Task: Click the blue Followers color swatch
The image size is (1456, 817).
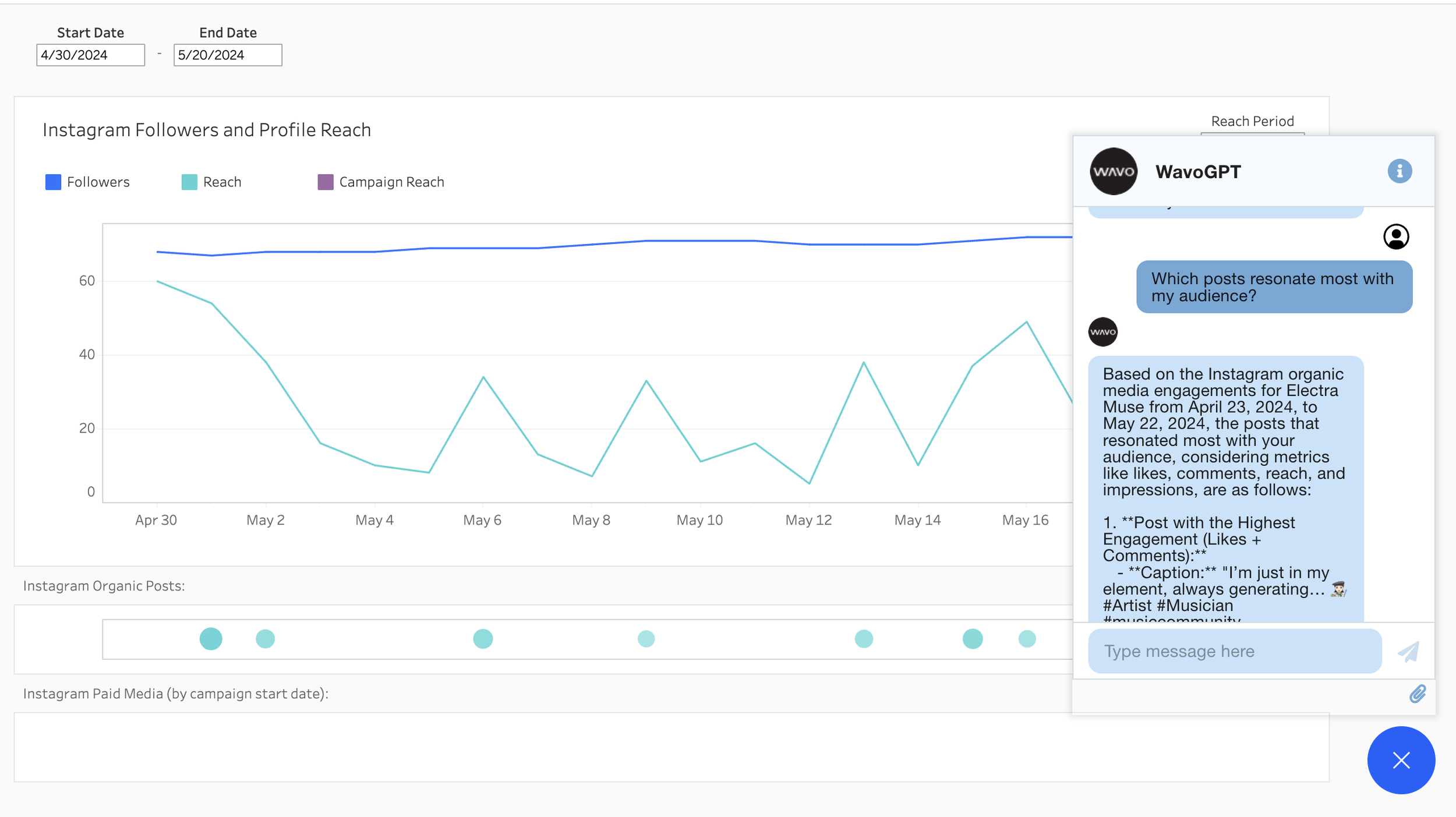Action: (53, 182)
